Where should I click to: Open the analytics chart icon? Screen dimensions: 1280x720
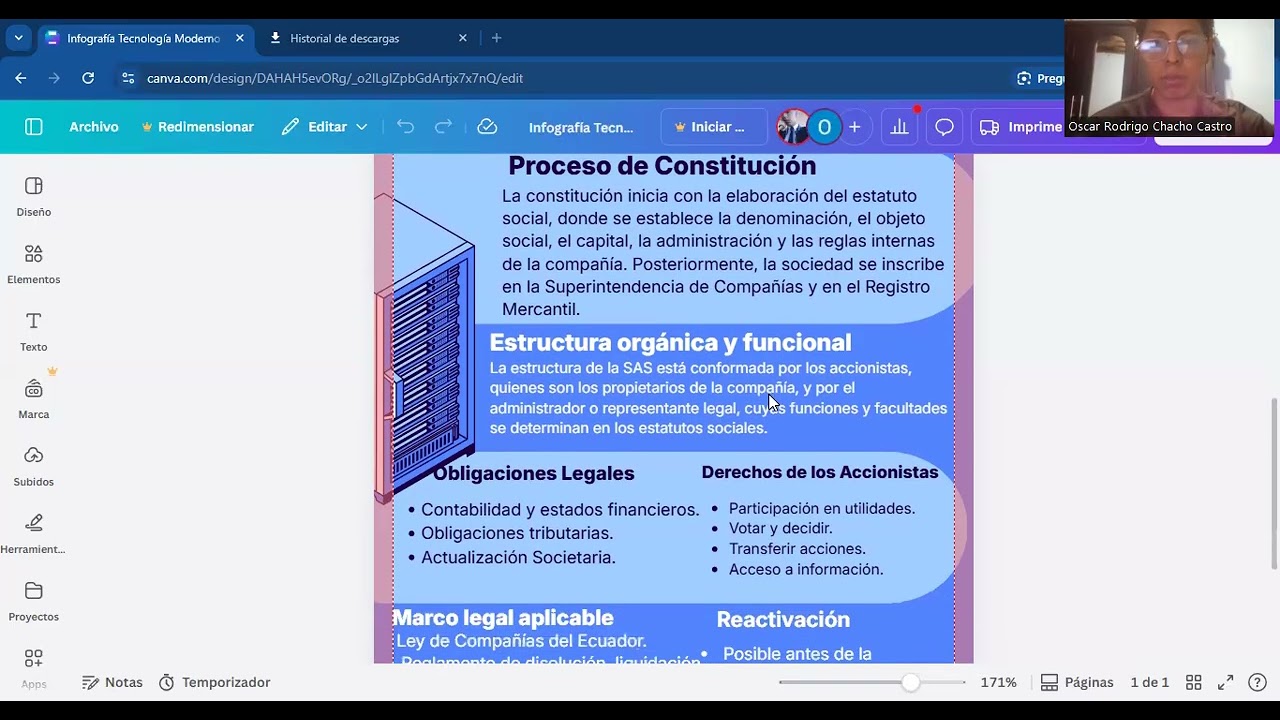point(900,127)
